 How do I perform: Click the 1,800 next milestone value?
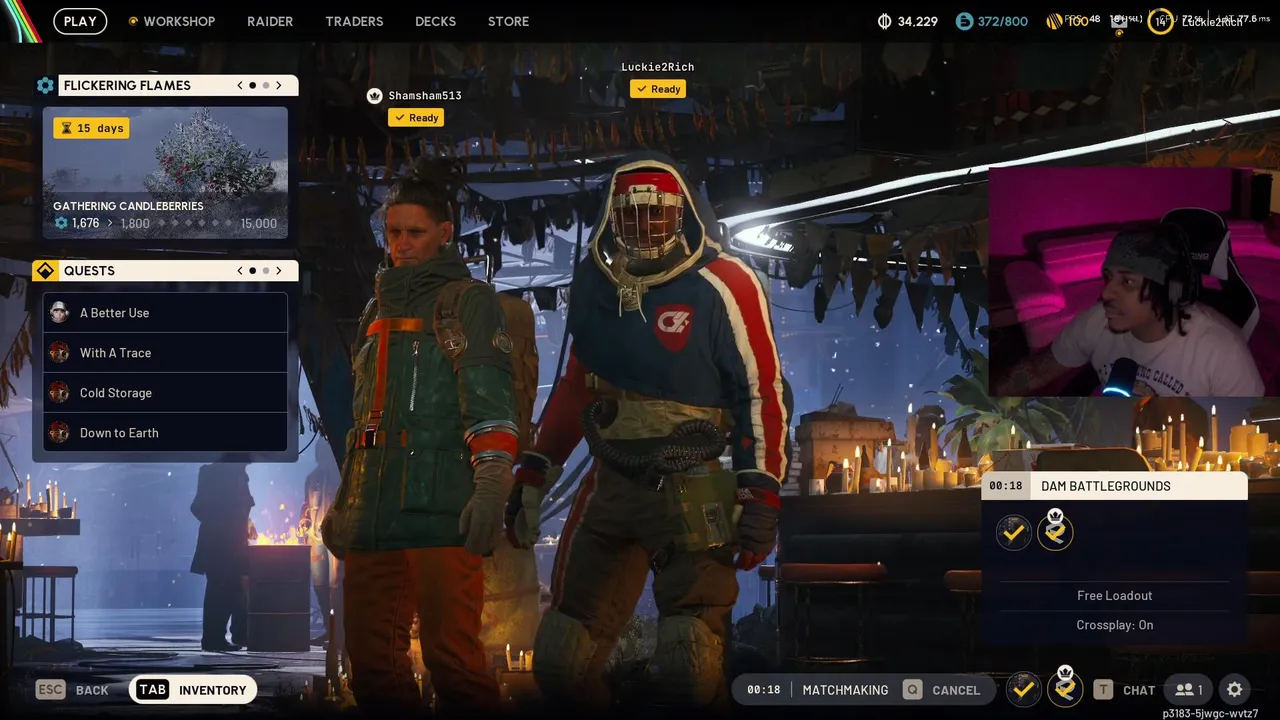click(135, 223)
